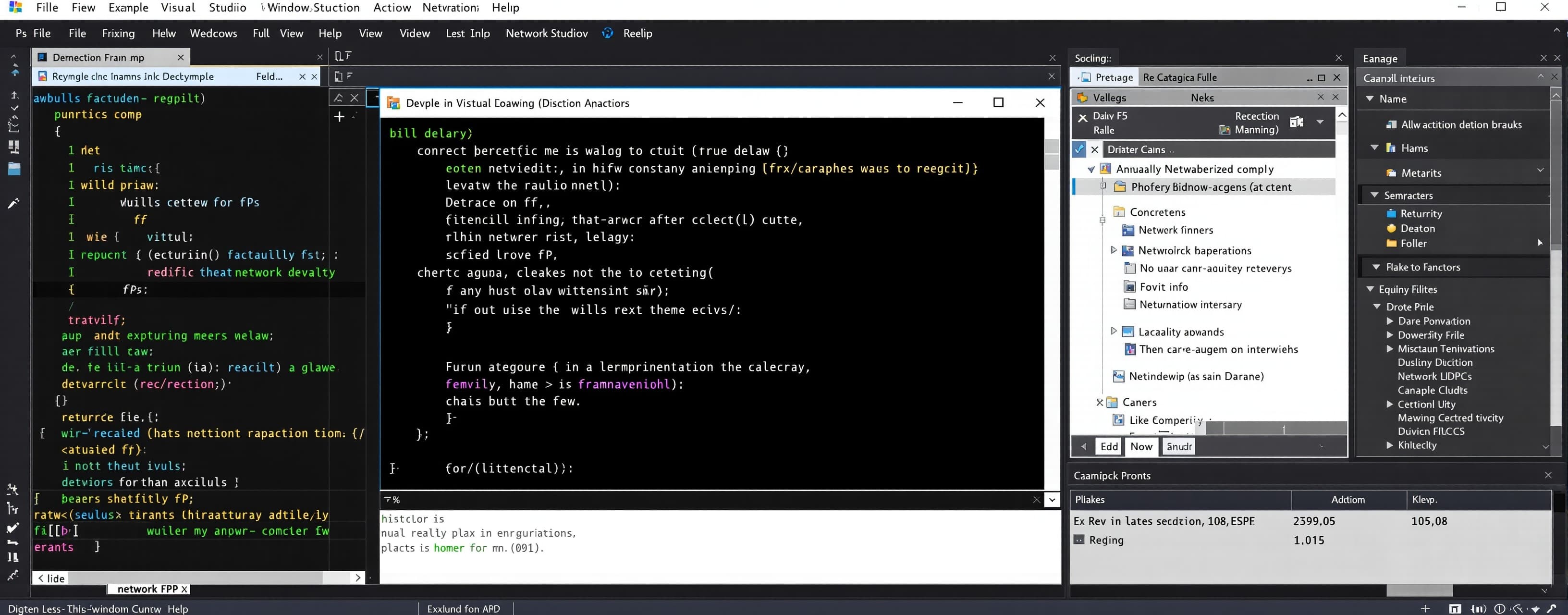Toggle the small square checkbox in Reging row
The width and height of the screenshot is (1568, 615).
(1078, 540)
